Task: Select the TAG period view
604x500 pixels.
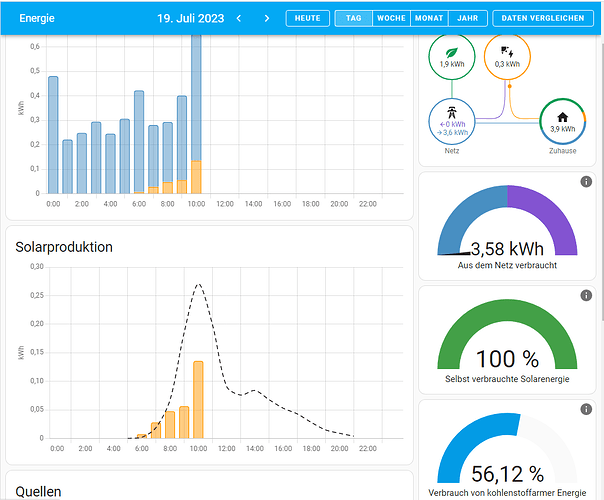Action: (352, 18)
